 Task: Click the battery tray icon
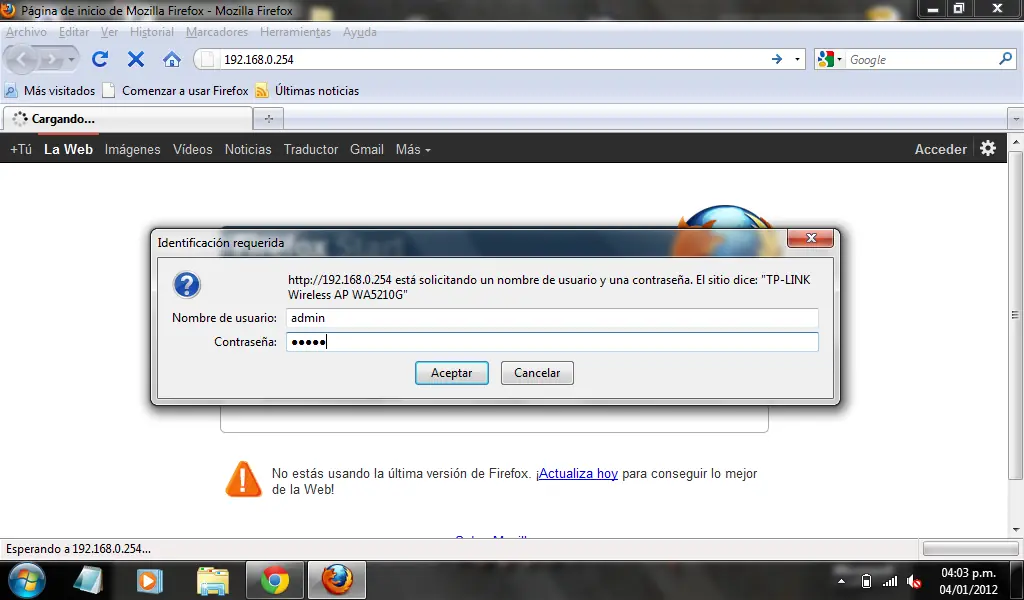pos(866,581)
